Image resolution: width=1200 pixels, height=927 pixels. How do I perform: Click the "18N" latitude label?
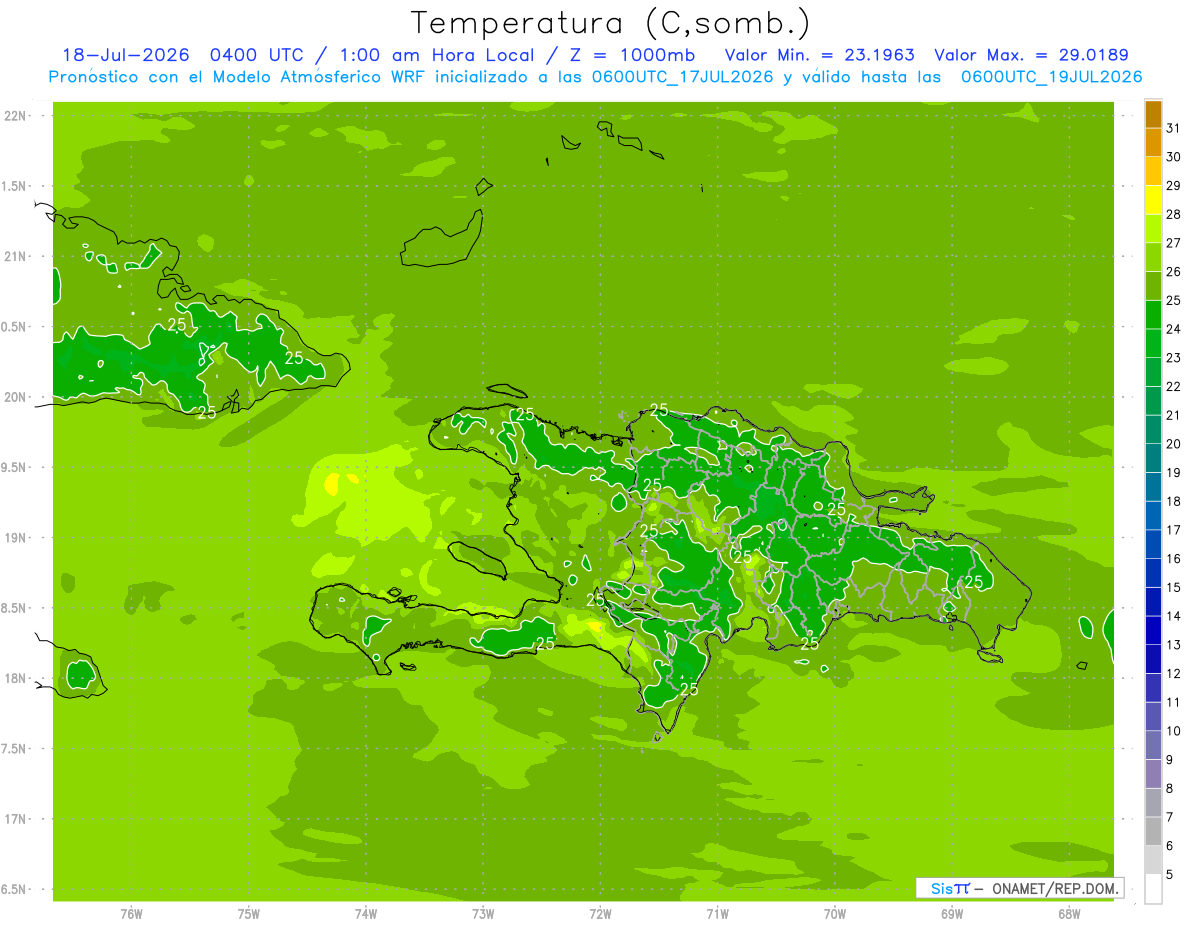[16, 678]
